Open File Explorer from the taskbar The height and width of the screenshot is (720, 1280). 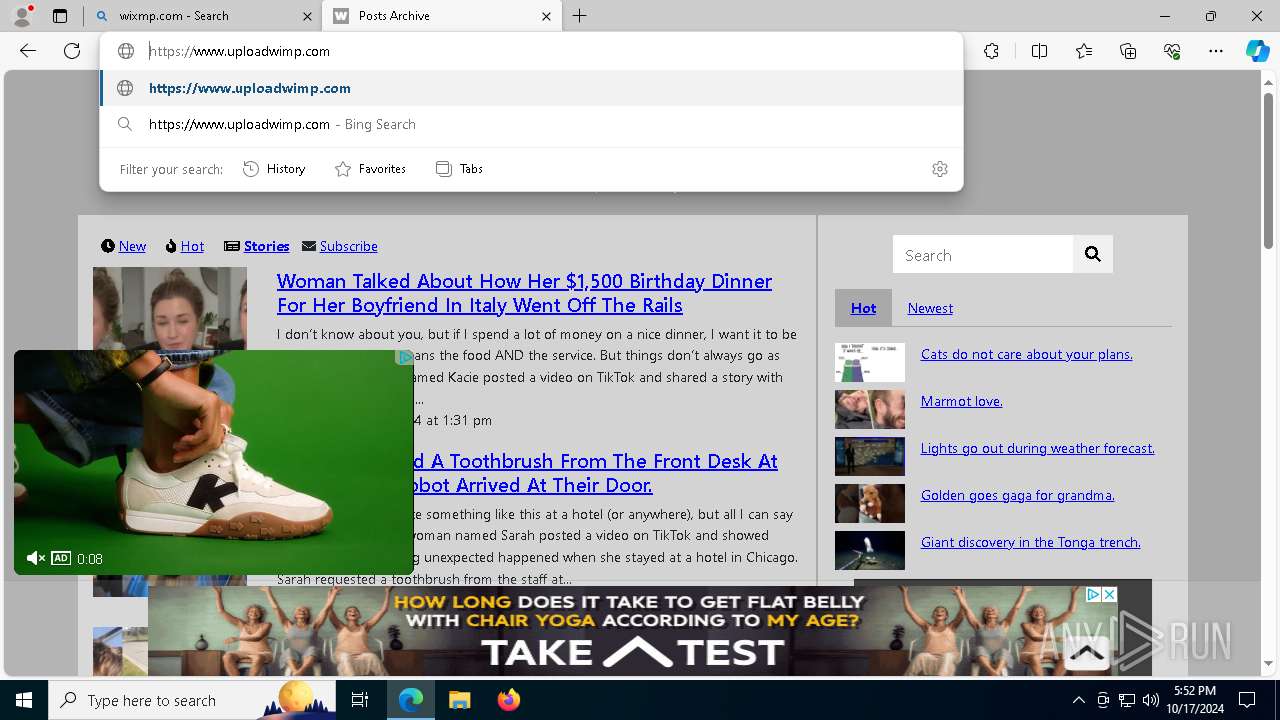coord(459,700)
